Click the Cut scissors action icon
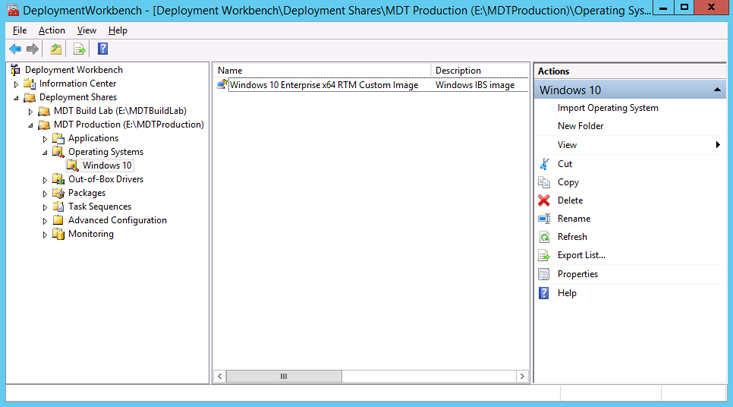The image size is (733, 407). pos(544,164)
